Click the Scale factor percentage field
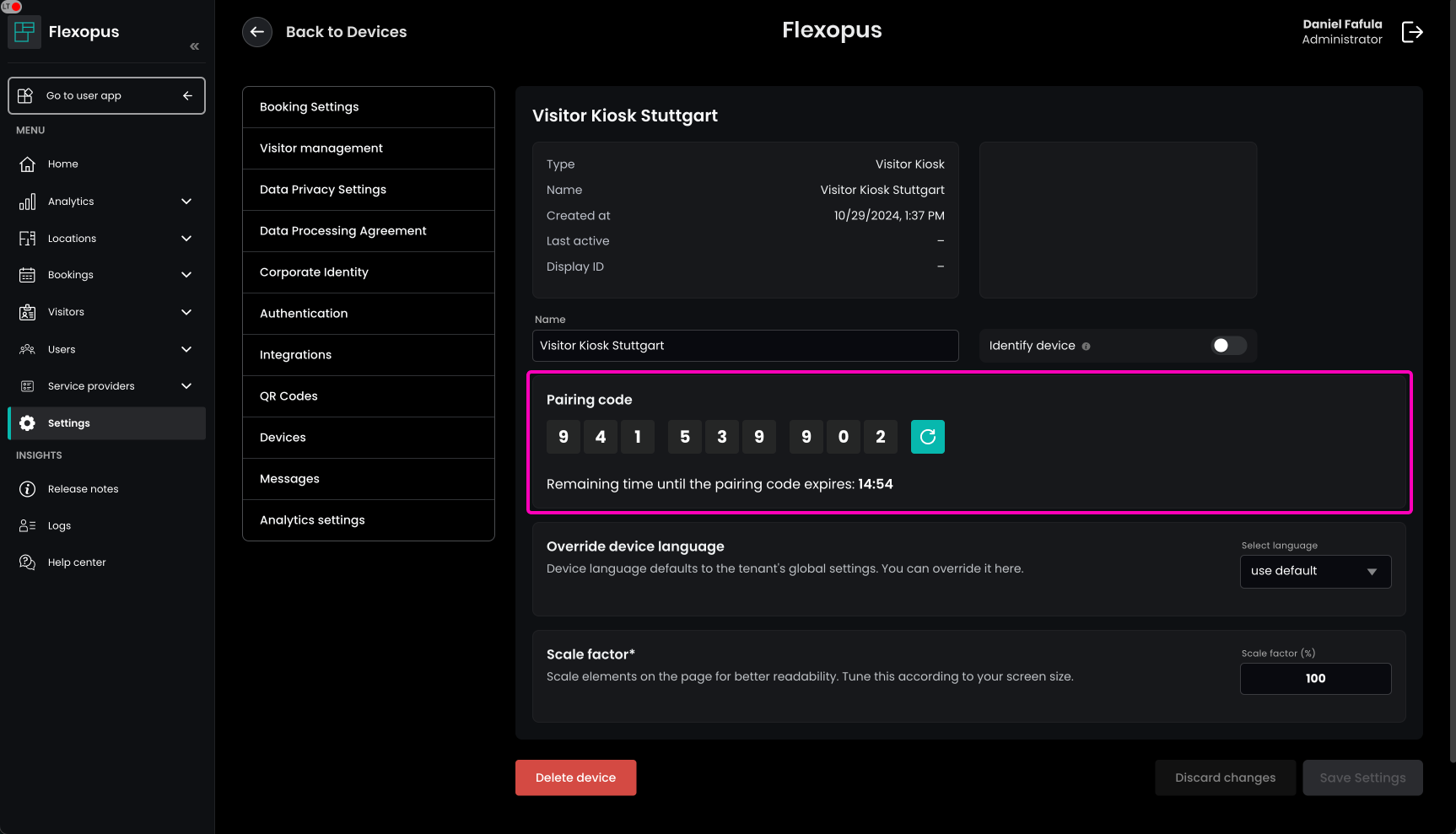The height and width of the screenshot is (834, 1456). pyautogui.click(x=1315, y=679)
